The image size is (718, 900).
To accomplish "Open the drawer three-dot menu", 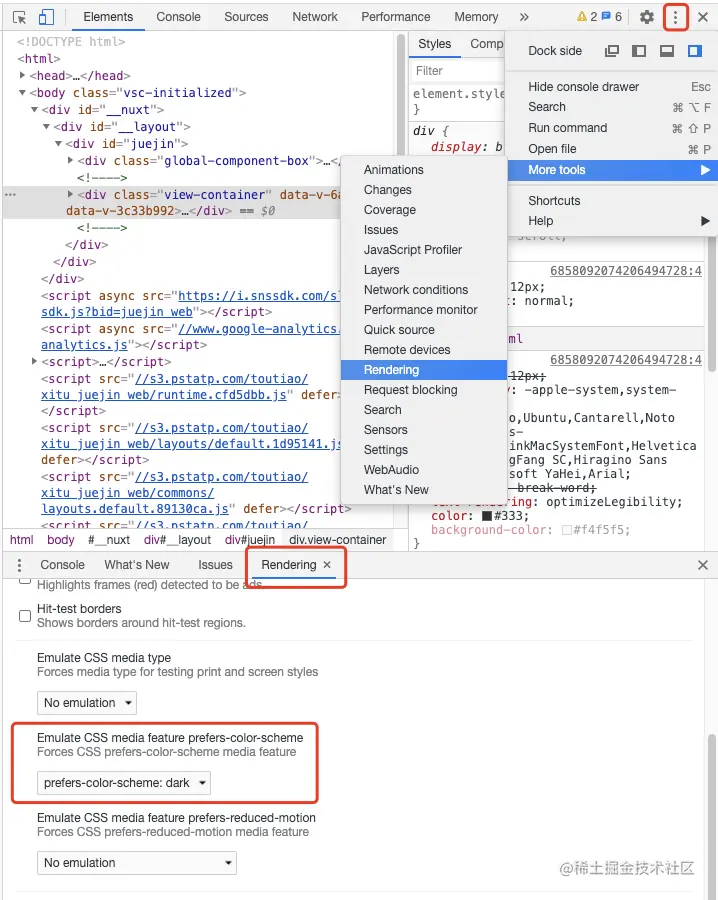I will tap(20, 565).
